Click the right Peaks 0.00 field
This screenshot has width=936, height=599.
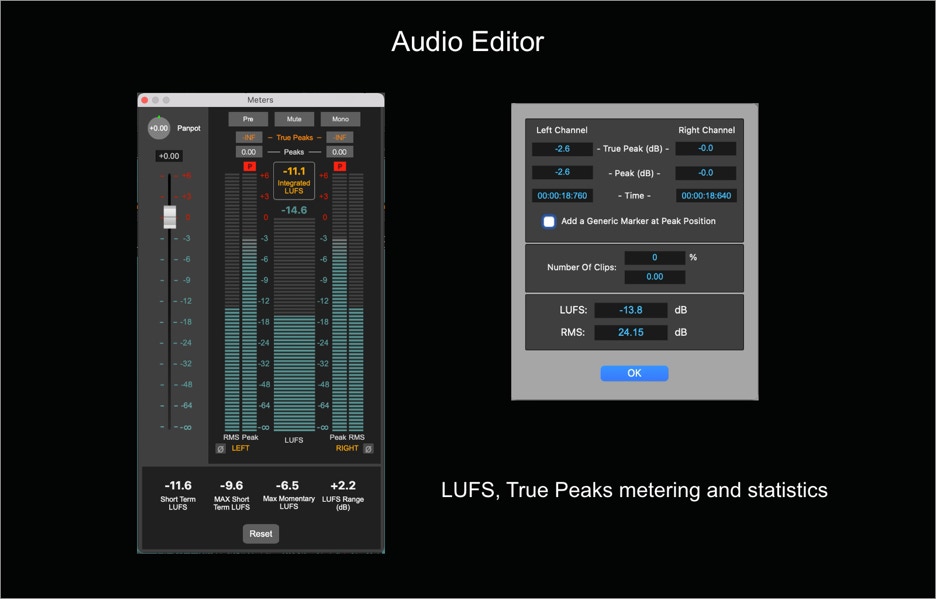pyautogui.click(x=340, y=152)
